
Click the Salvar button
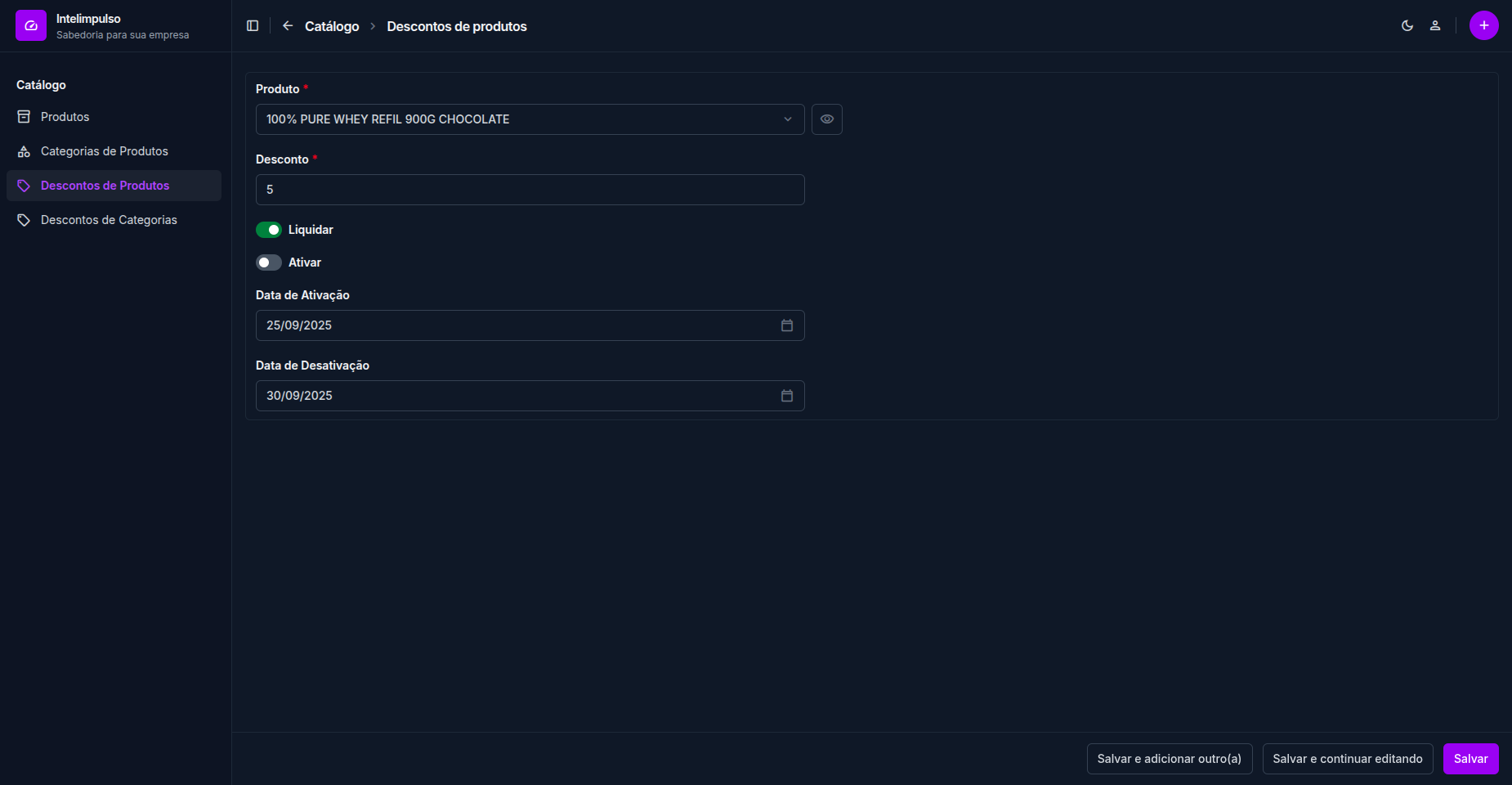(1470, 759)
